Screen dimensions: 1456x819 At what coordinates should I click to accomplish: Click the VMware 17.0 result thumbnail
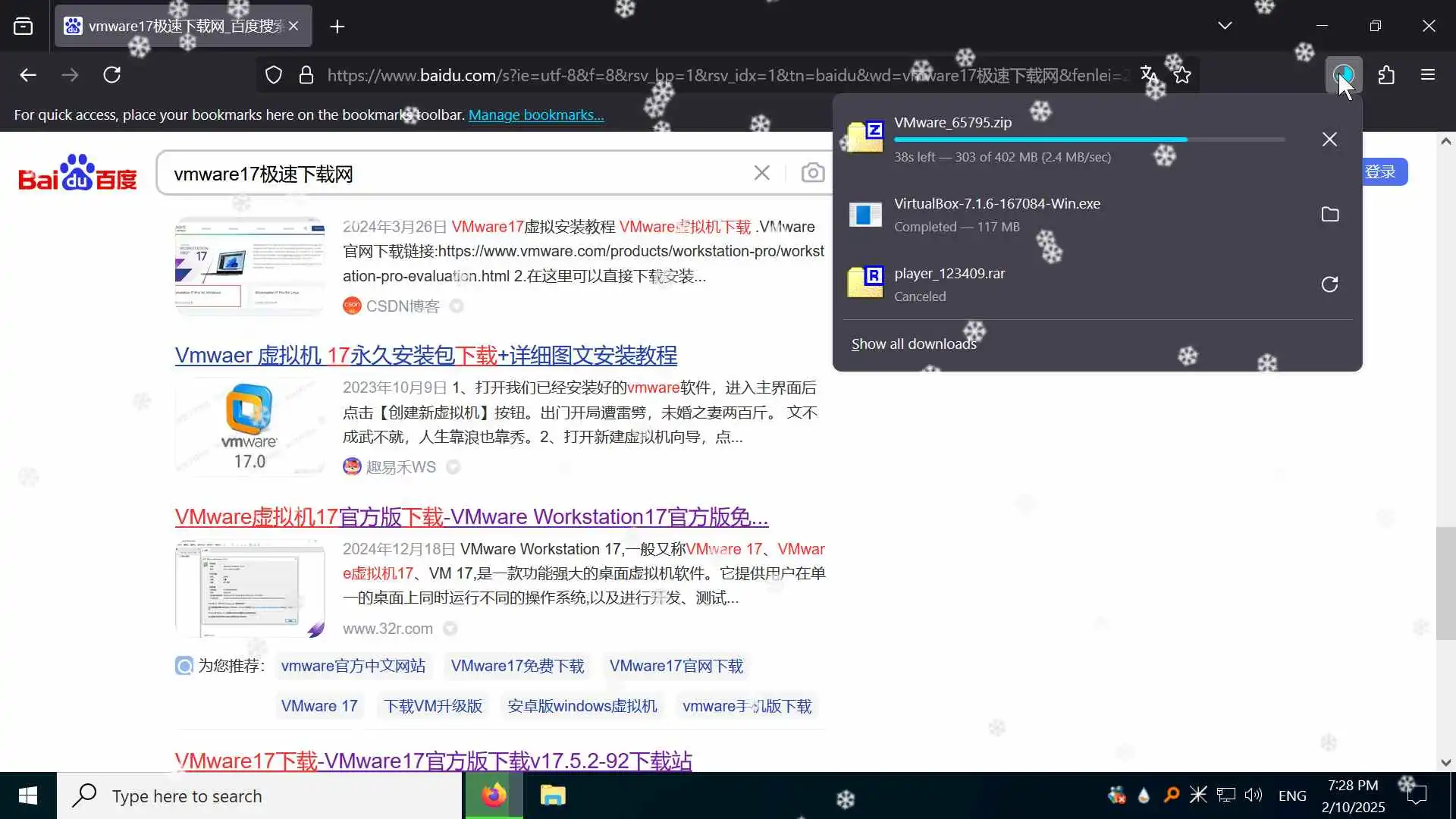[249, 427]
